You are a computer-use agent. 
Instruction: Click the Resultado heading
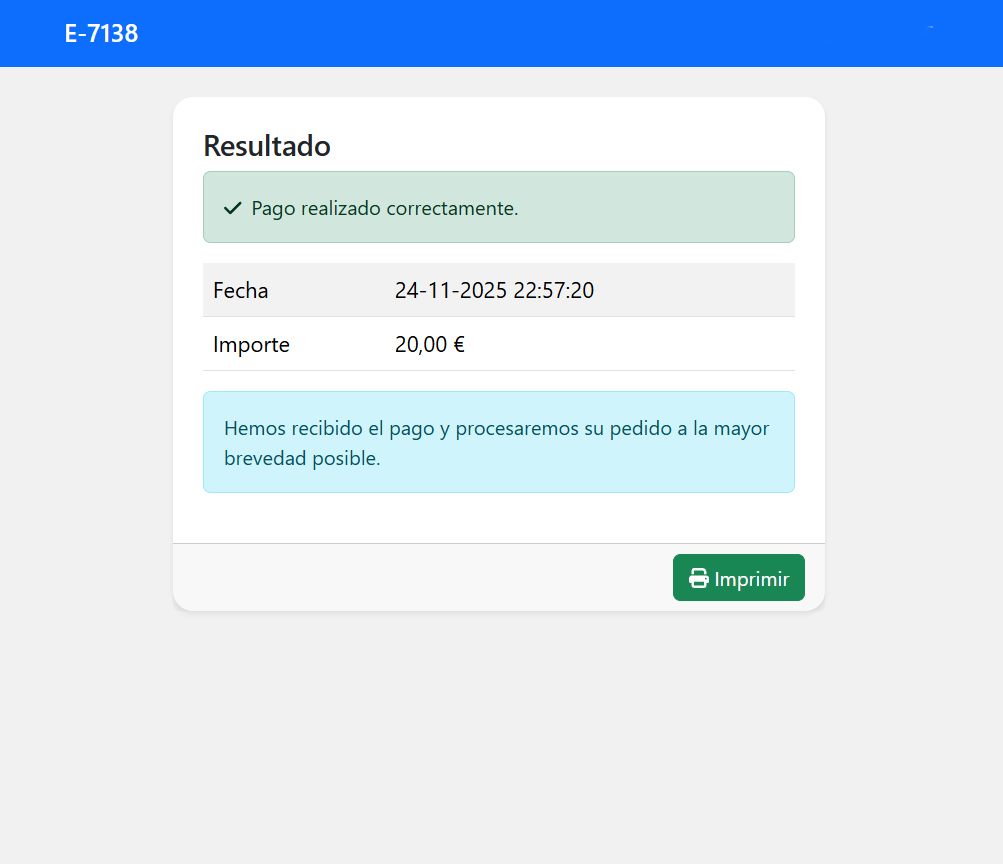267,146
